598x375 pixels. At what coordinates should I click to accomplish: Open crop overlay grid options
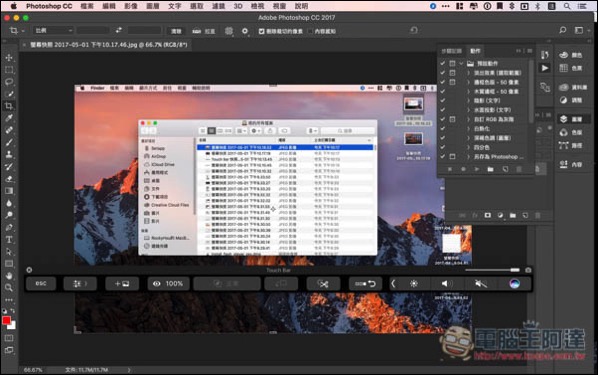tap(229, 31)
